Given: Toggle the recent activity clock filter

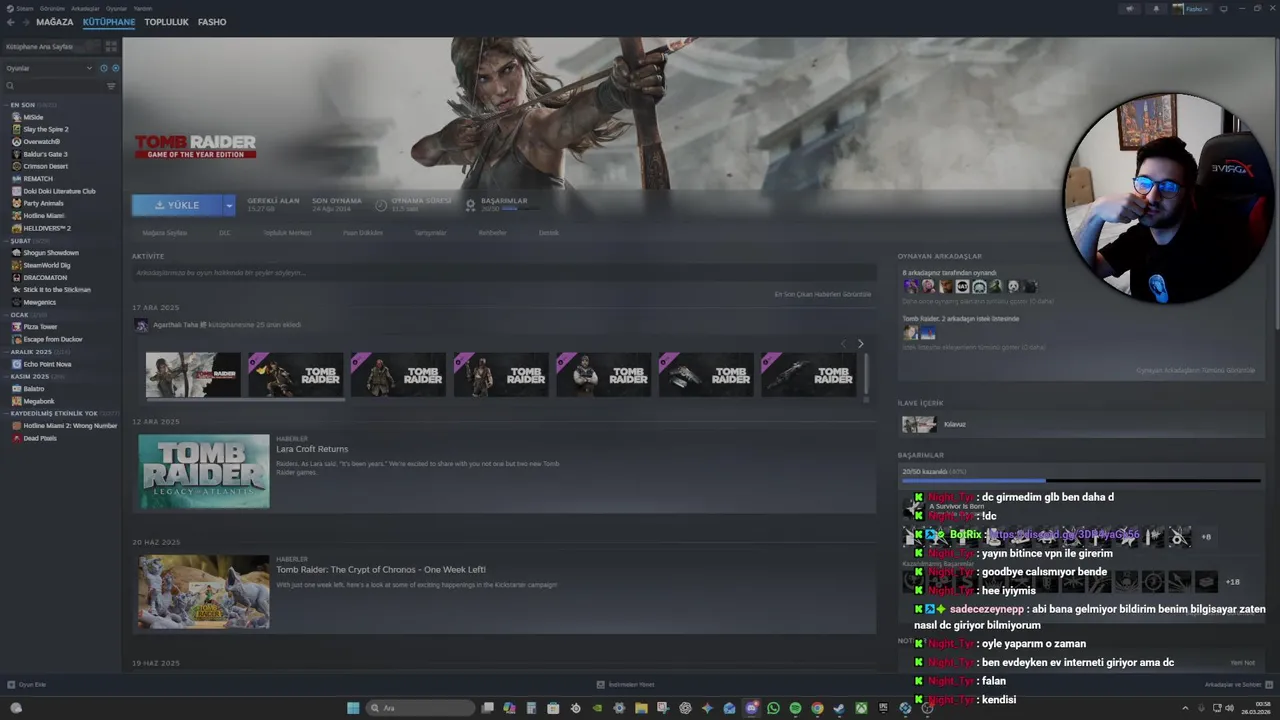Looking at the screenshot, I should [104, 68].
